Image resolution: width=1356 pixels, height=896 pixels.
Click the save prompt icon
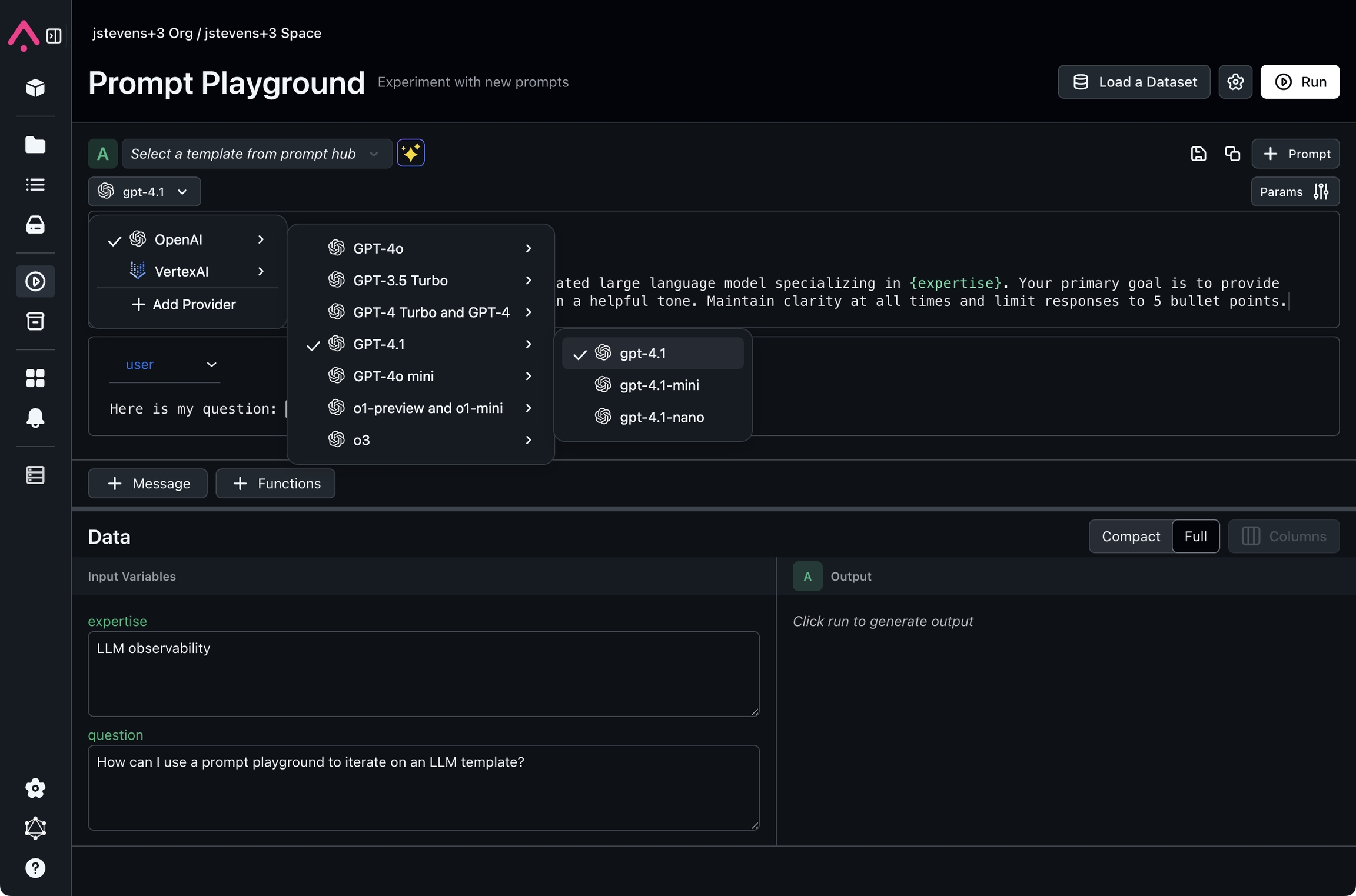click(1198, 154)
